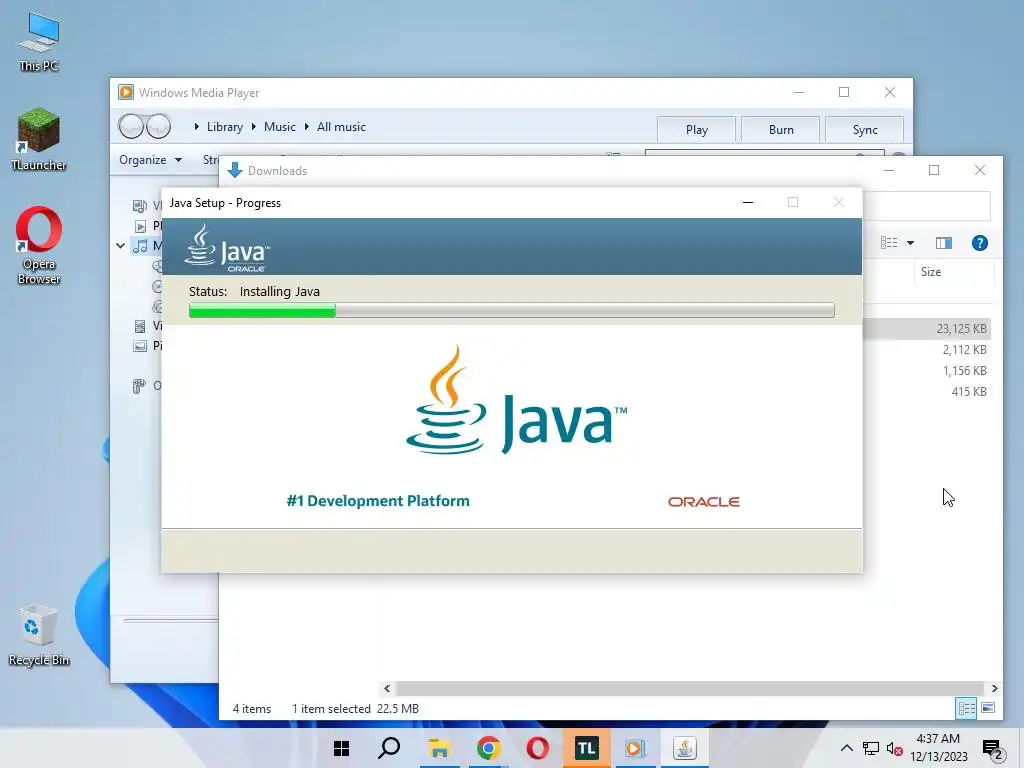This screenshot has width=1024, height=768.
Task: Select Videos film icon in Media Player tree
Action: pos(140,325)
